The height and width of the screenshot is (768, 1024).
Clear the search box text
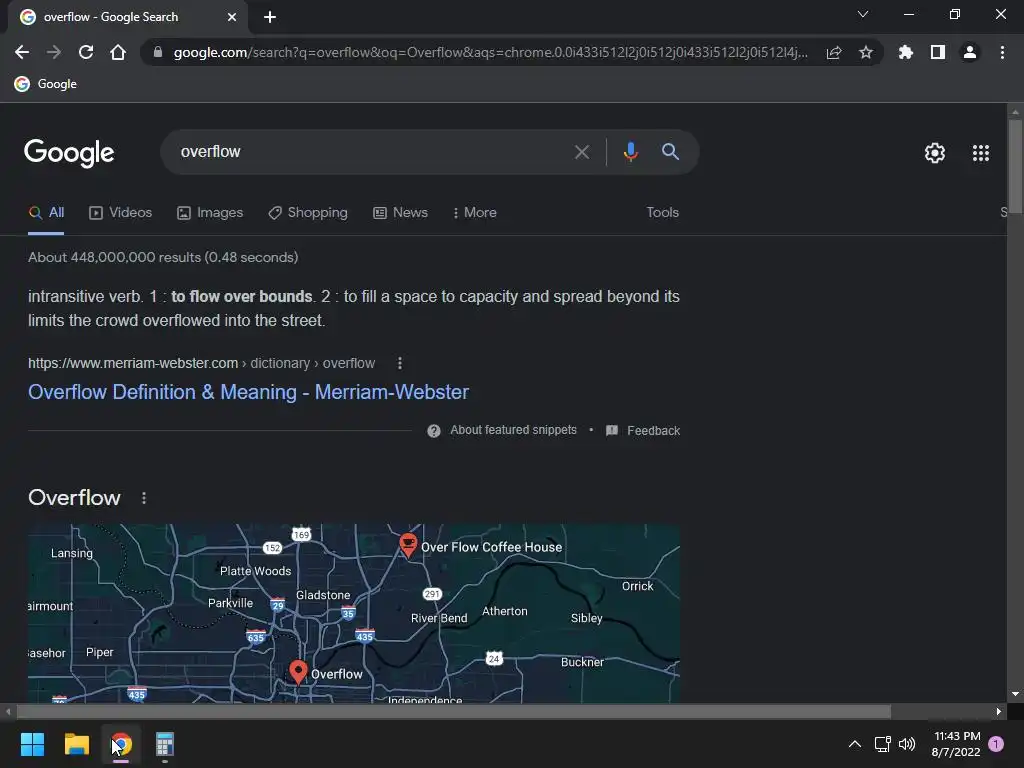pos(581,152)
